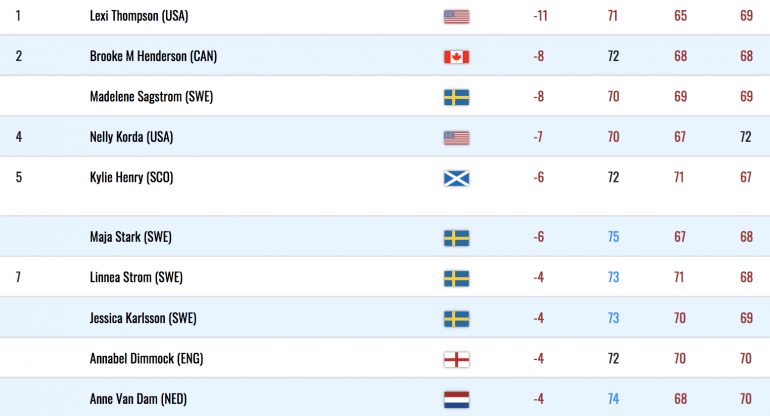Click Lexi Thompson's total score of -11
The image size is (770, 416).
540,16
